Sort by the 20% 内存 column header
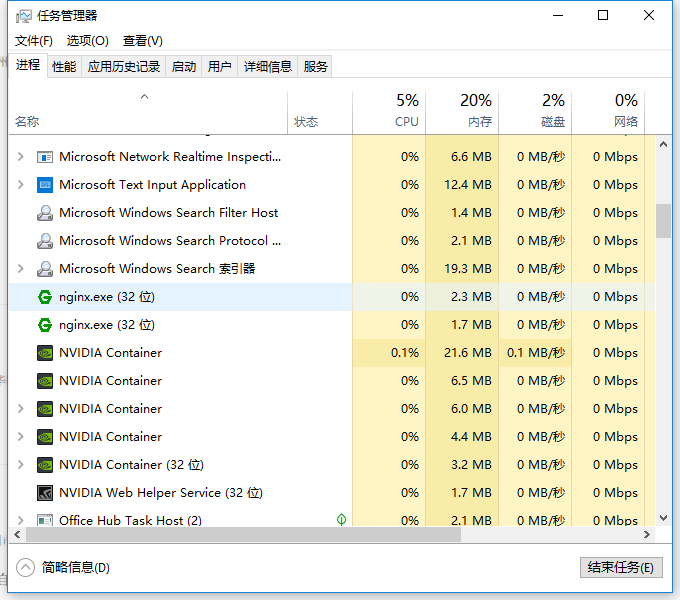680x600 pixels. coord(462,112)
